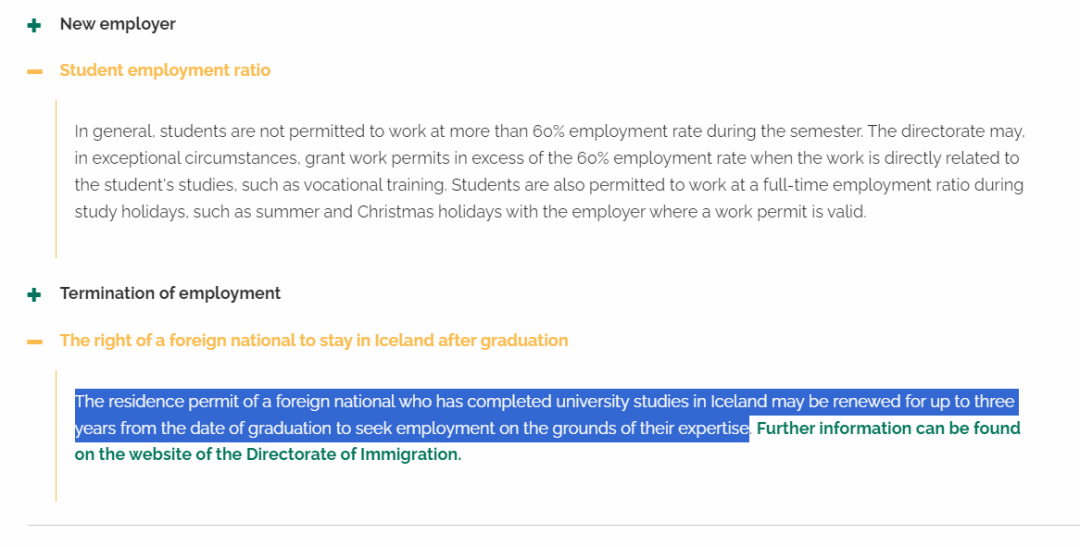
Task: Open the "New employer" section heading
Action: (117, 24)
